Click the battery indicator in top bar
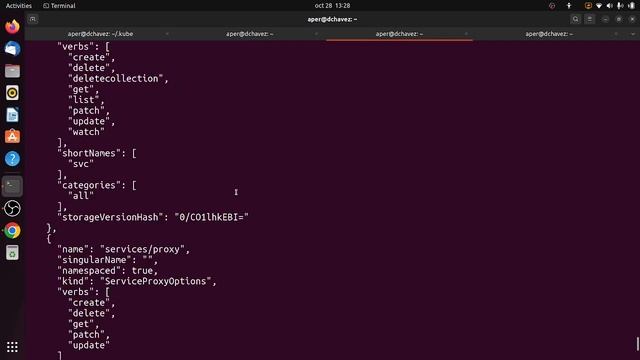Screen dimensions: 640x360 [x=631, y=6]
